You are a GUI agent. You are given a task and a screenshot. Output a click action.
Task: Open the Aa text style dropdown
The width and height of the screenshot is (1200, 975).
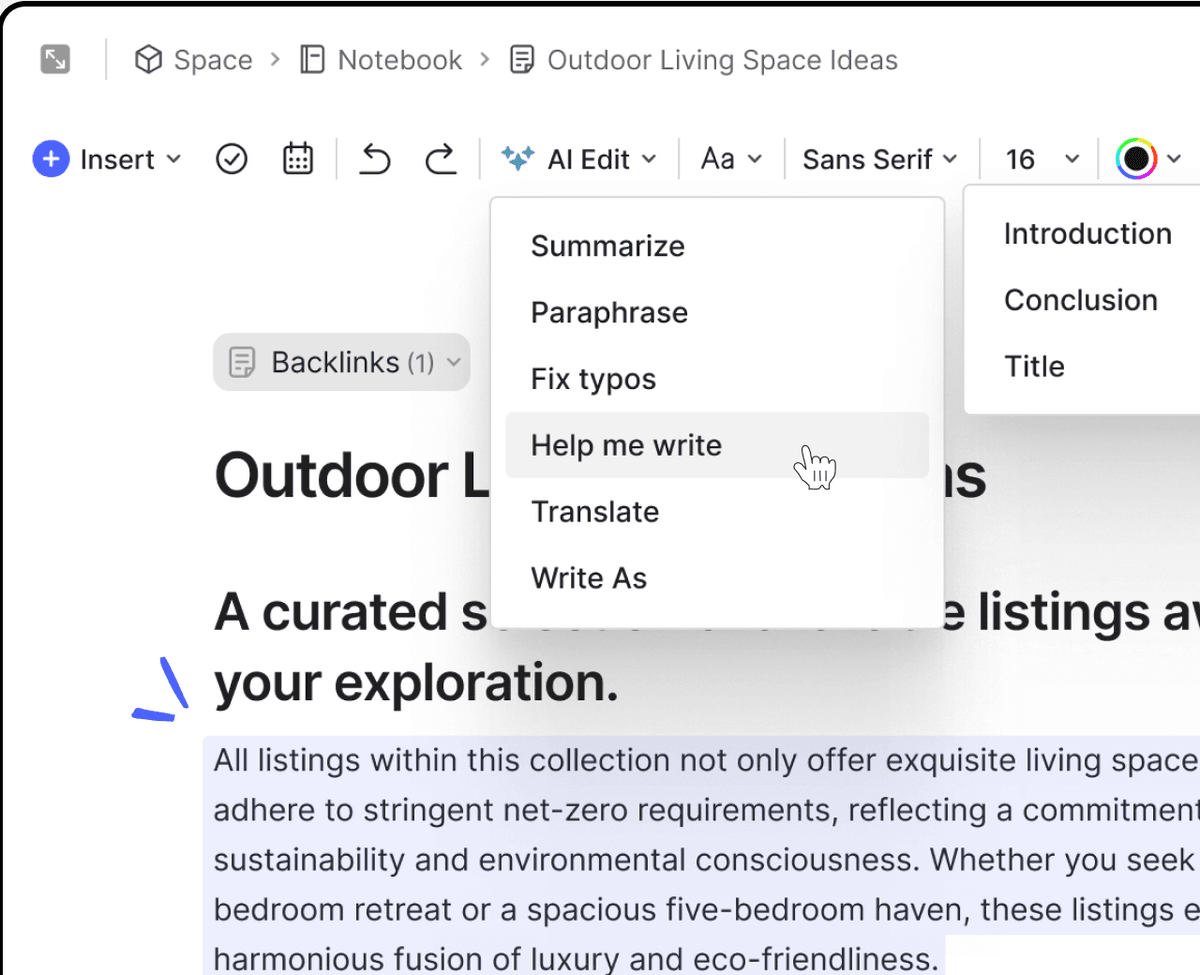731,159
